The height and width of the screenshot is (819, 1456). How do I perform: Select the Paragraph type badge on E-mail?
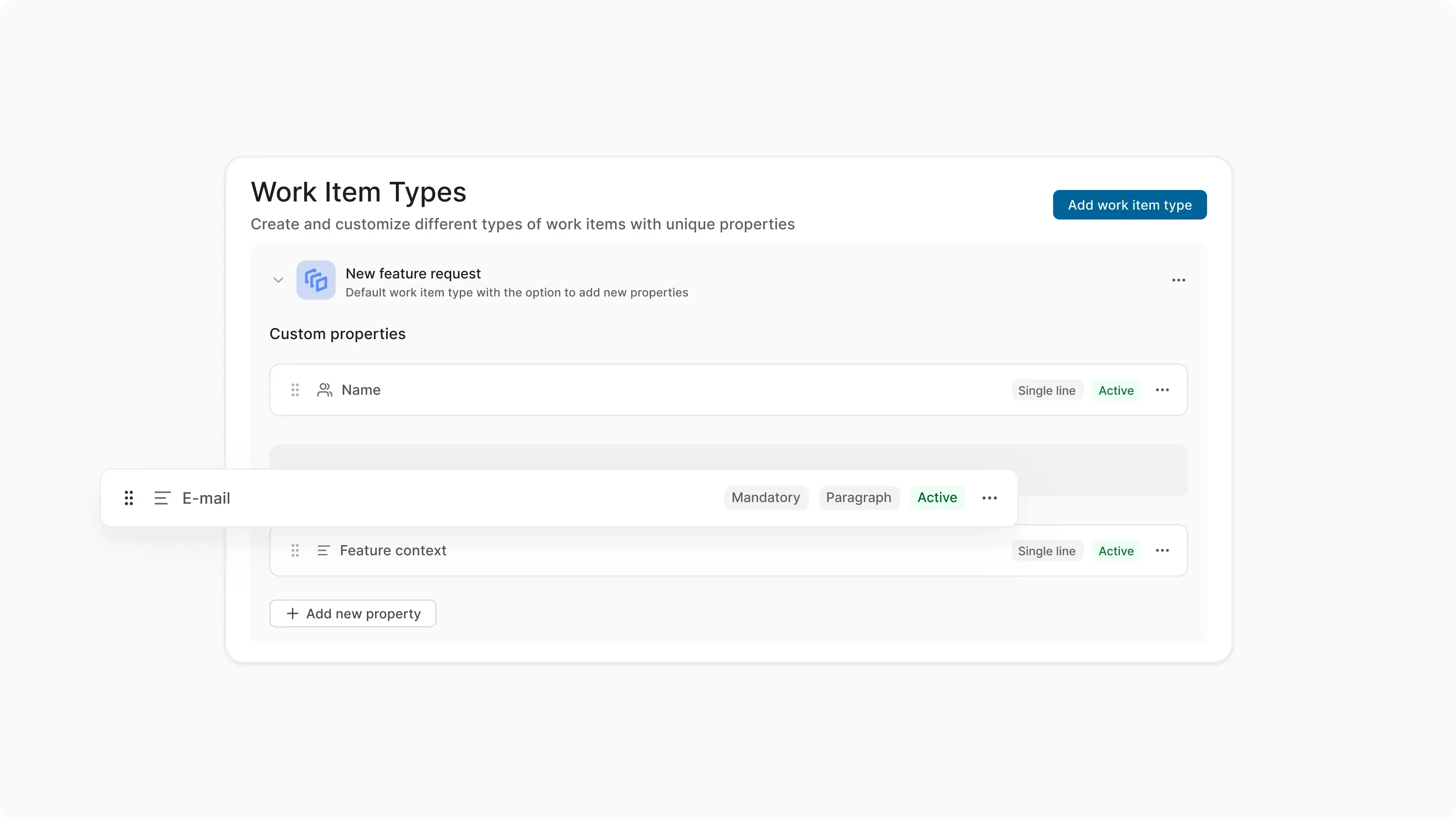point(859,498)
